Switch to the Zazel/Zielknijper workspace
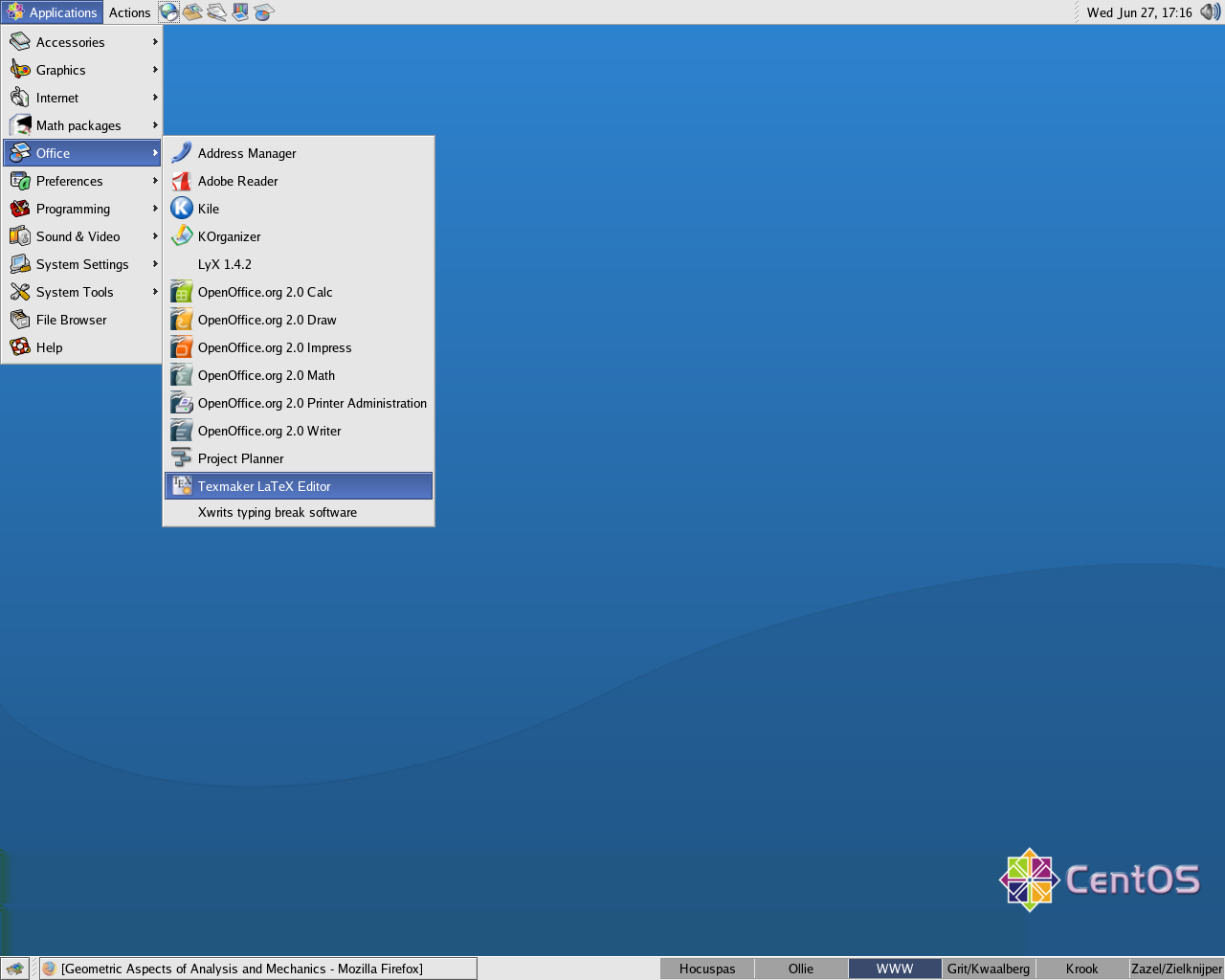Viewport: 1225px width, 980px height. [1176, 969]
